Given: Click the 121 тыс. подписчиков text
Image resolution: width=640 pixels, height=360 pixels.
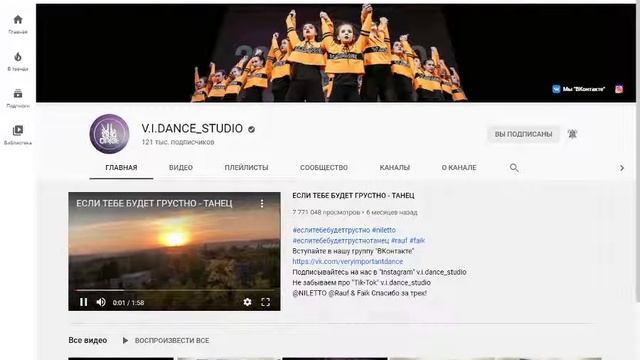Looking at the screenshot, I should (178, 142).
